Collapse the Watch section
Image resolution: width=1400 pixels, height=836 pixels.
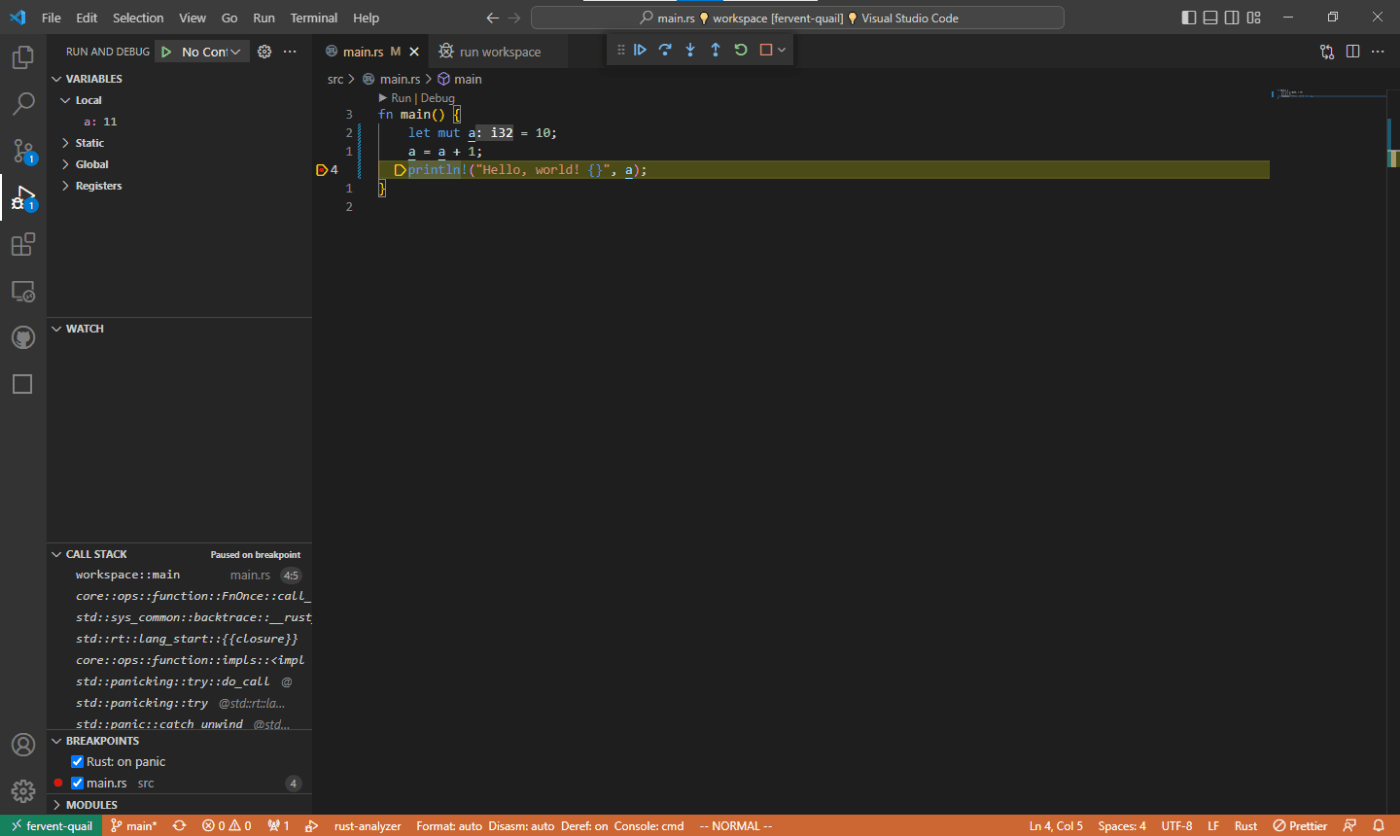click(58, 329)
